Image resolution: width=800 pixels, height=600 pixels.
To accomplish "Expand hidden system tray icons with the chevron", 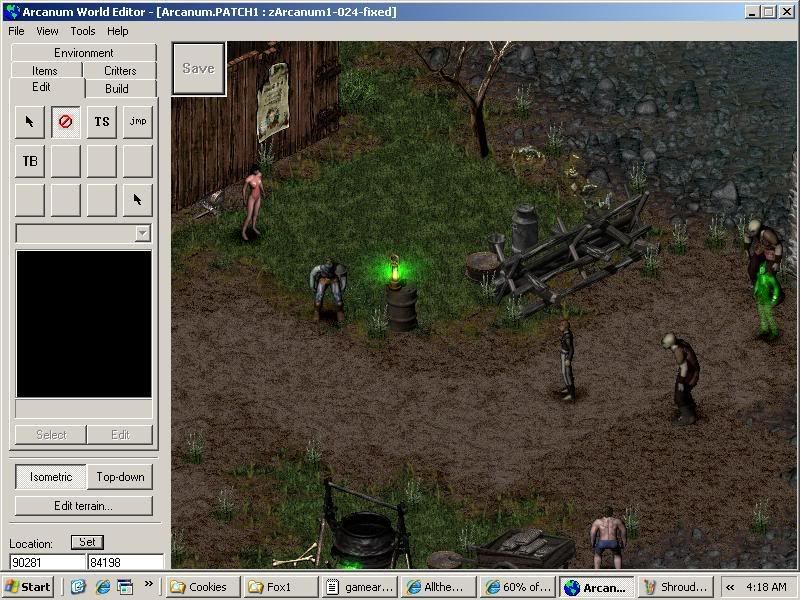I will pyautogui.click(x=730, y=587).
